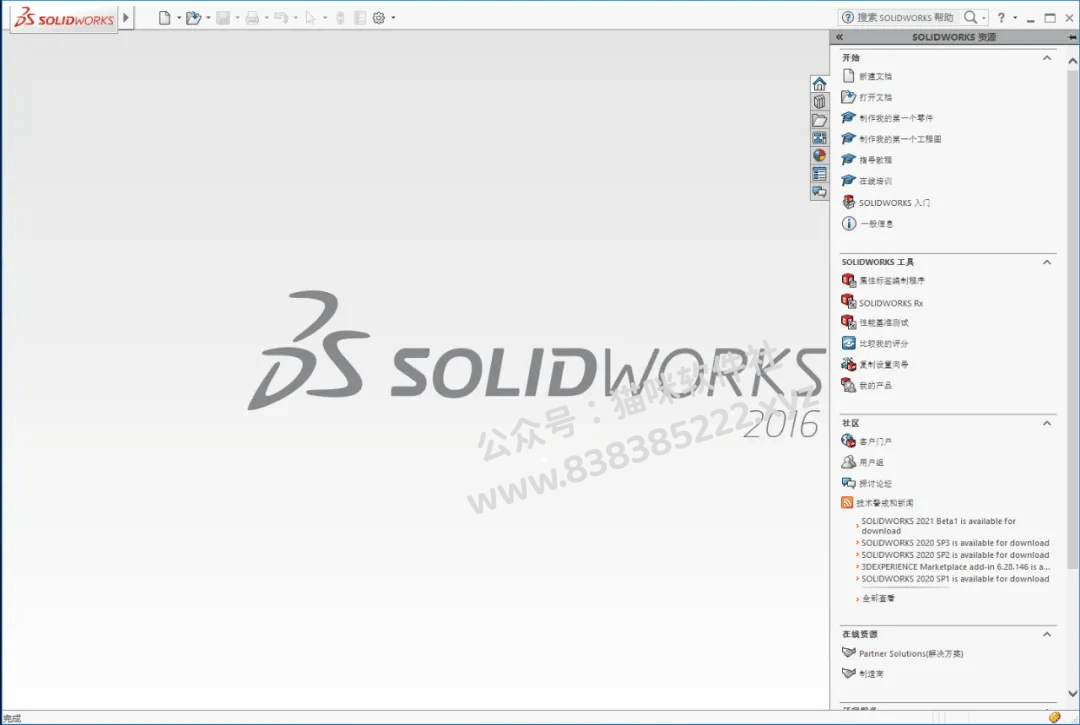Open the New document dropdown arrow
The width and height of the screenshot is (1080, 725).
click(179, 18)
